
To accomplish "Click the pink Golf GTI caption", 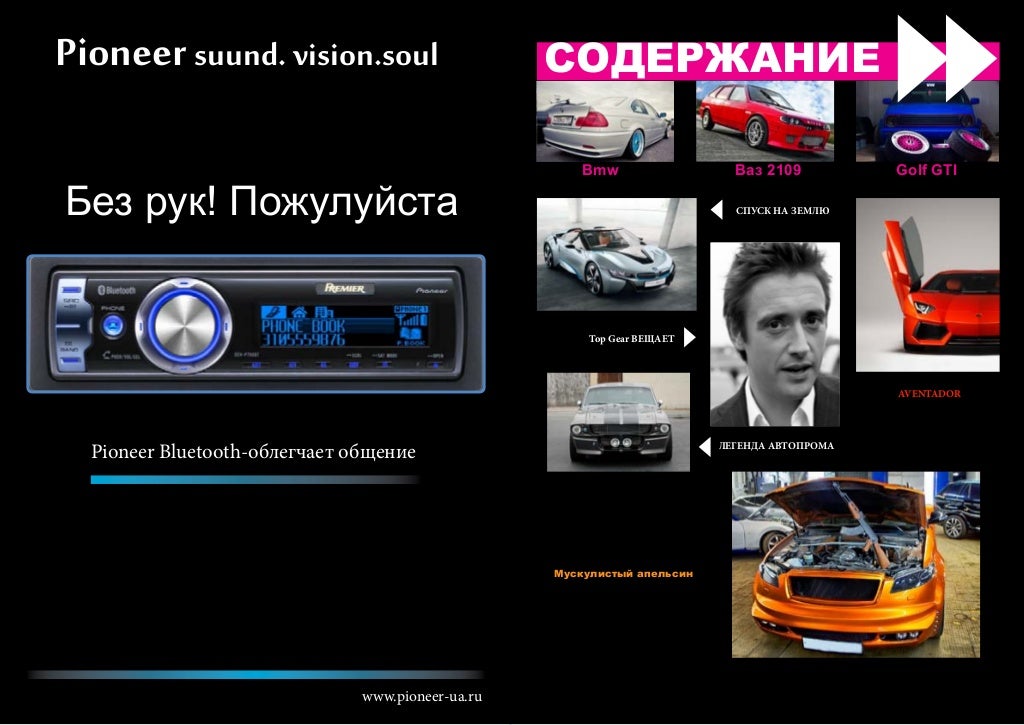I will 926,170.
